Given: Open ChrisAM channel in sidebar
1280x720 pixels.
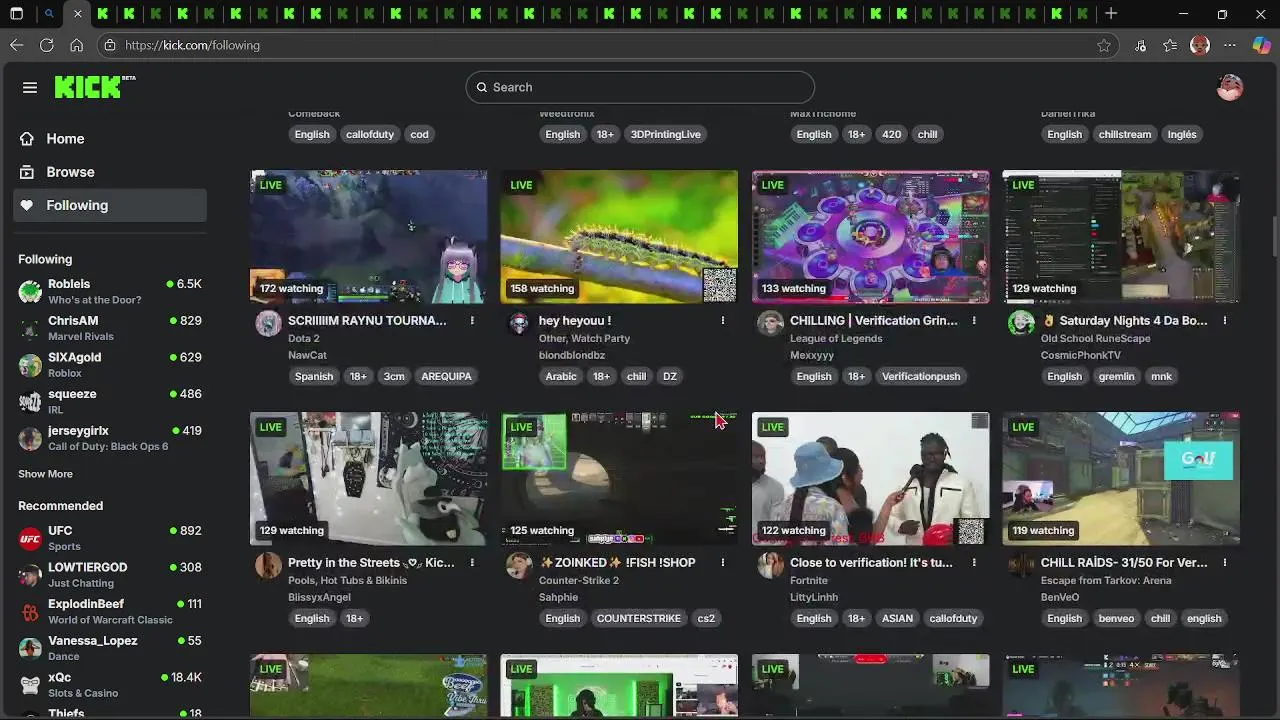Looking at the screenshot, I should 110,328.
